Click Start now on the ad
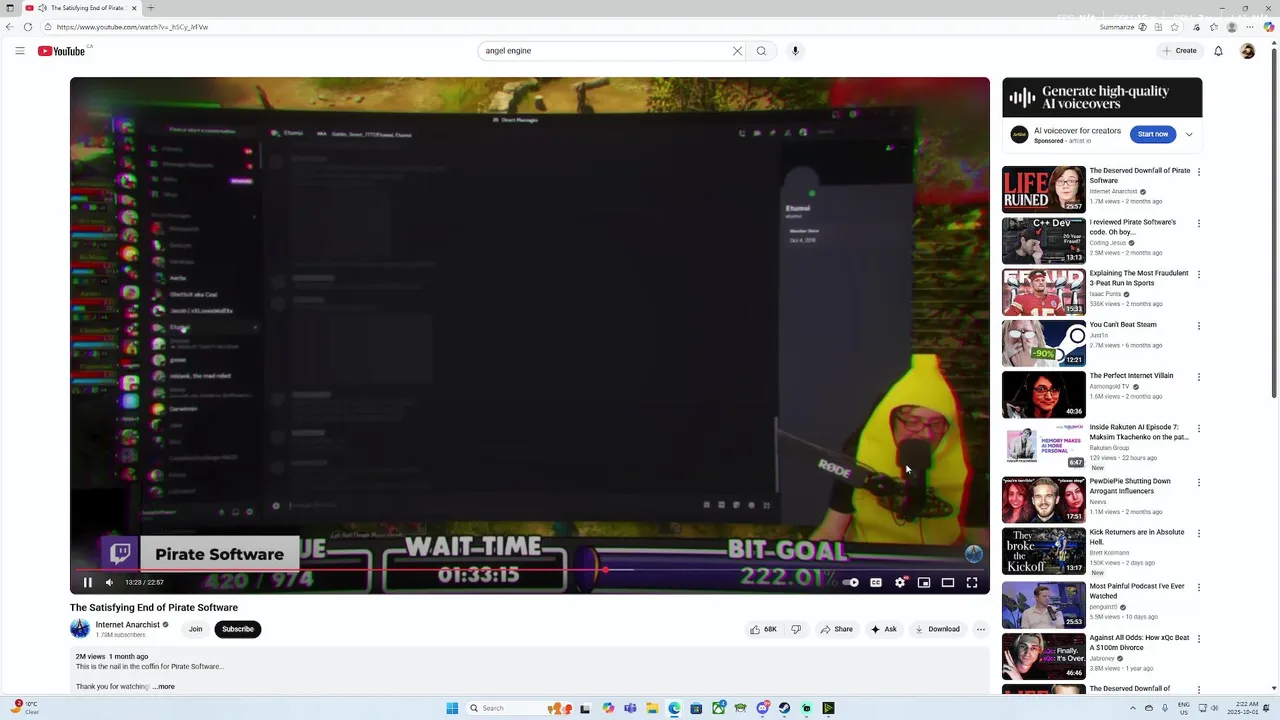1280x720 pixels. [x=1152, y=134]
